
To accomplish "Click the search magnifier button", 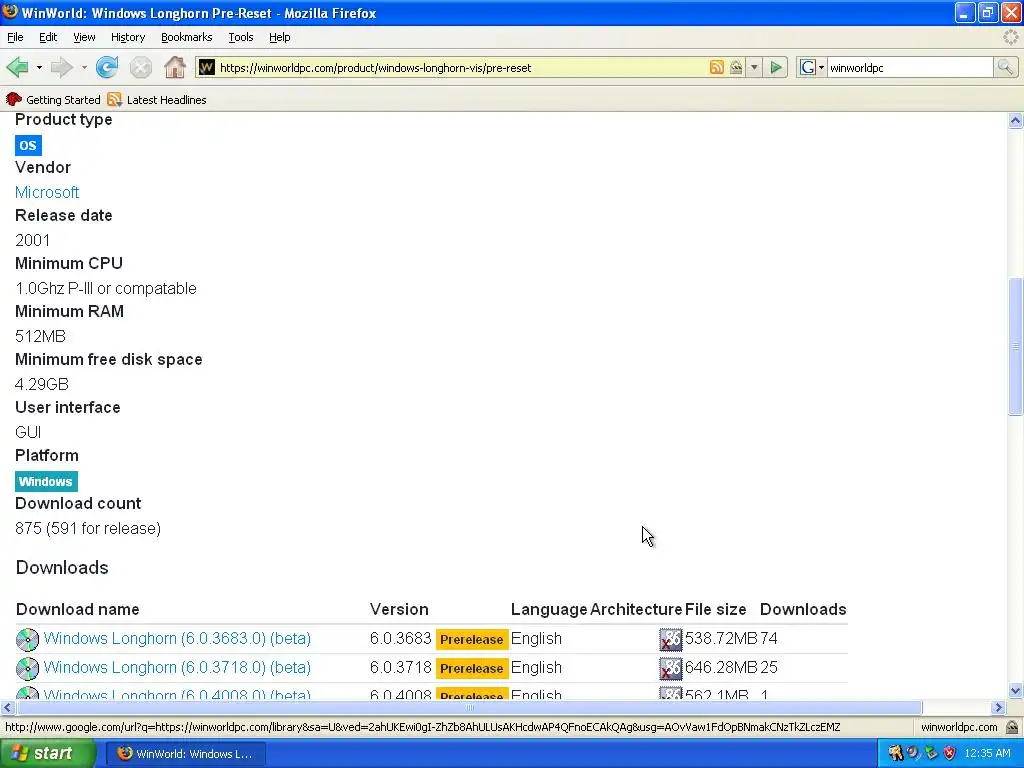I will pyautogui.click(x=1005, y=67).
